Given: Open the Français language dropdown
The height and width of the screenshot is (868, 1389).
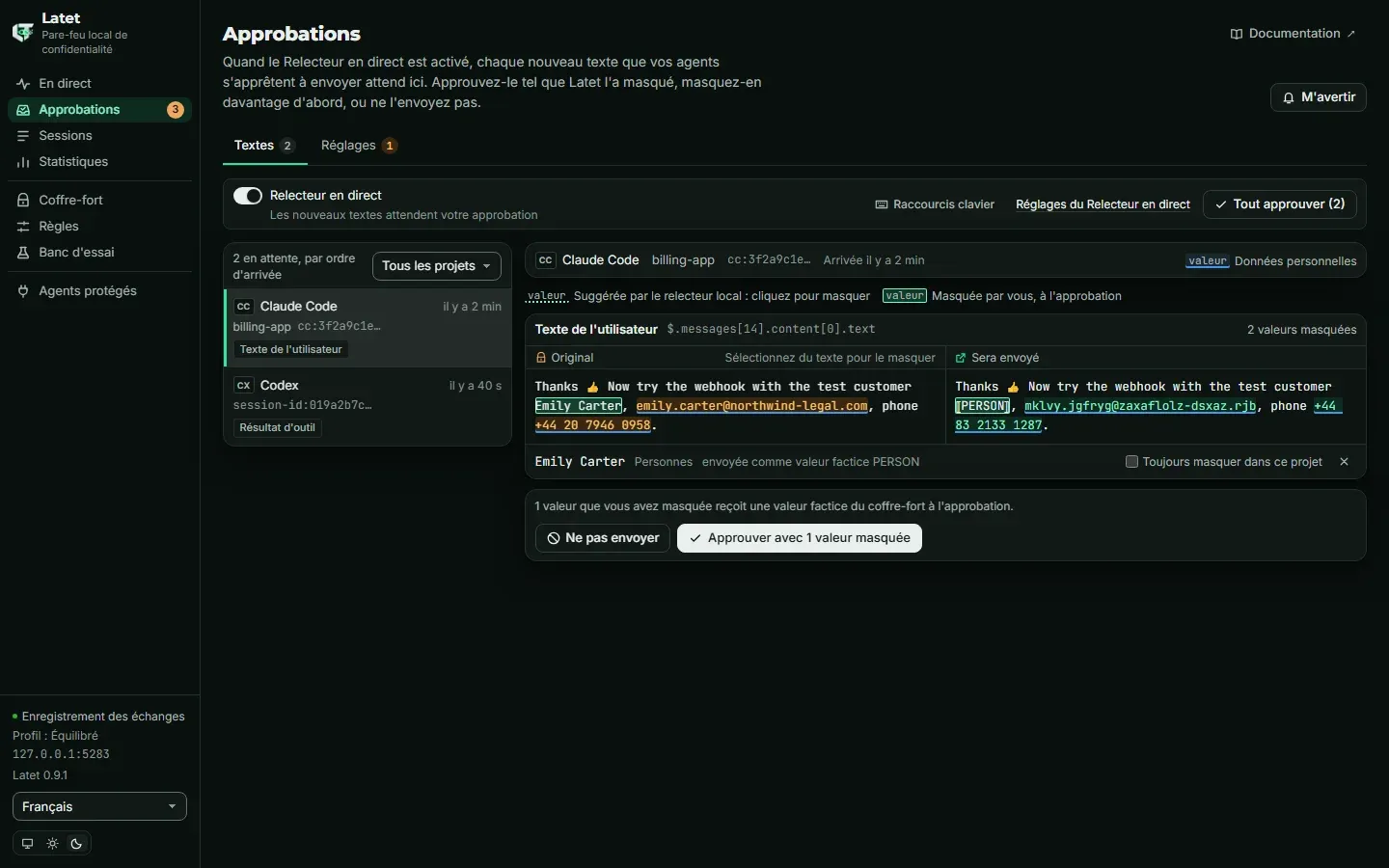Looking at the screenshot, I should (x=99, y=806).
